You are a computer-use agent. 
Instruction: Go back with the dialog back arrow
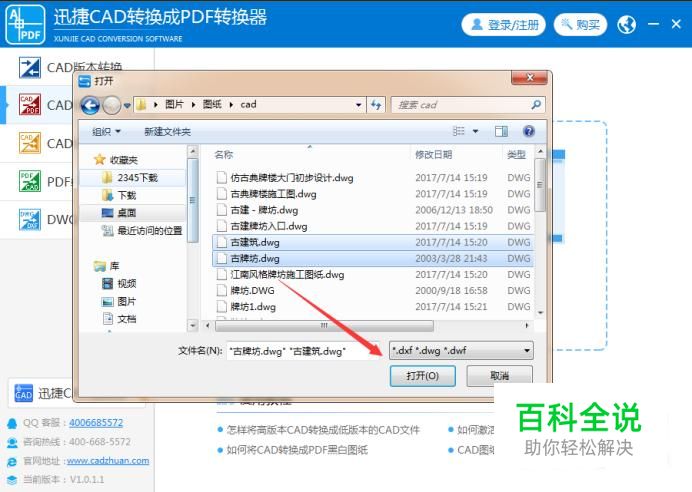[90, 105]
